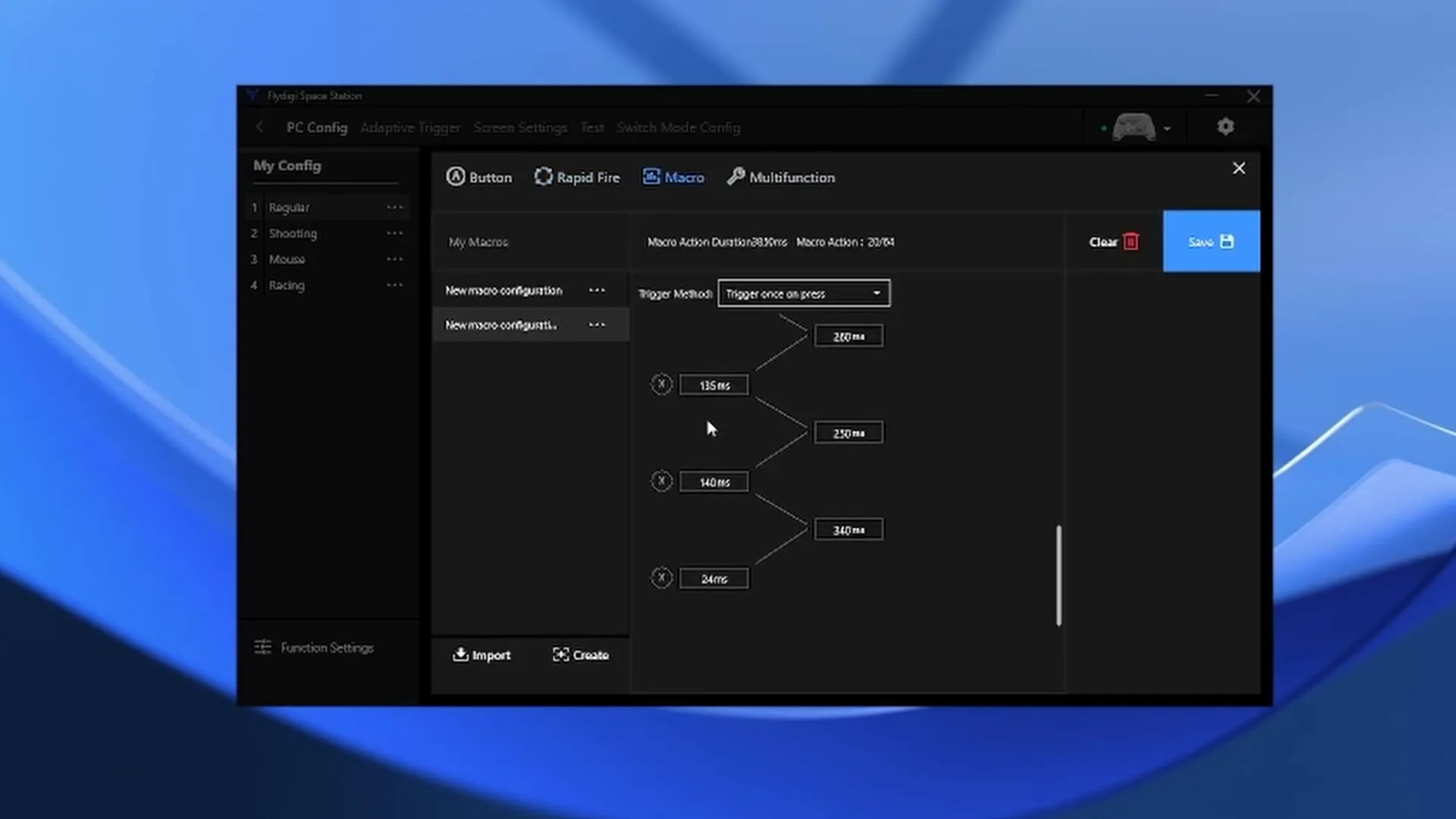This screenshot has height=819, width=1456.
Task: Click the X button icon beside 135ms
Action: (x=661, y=384)
